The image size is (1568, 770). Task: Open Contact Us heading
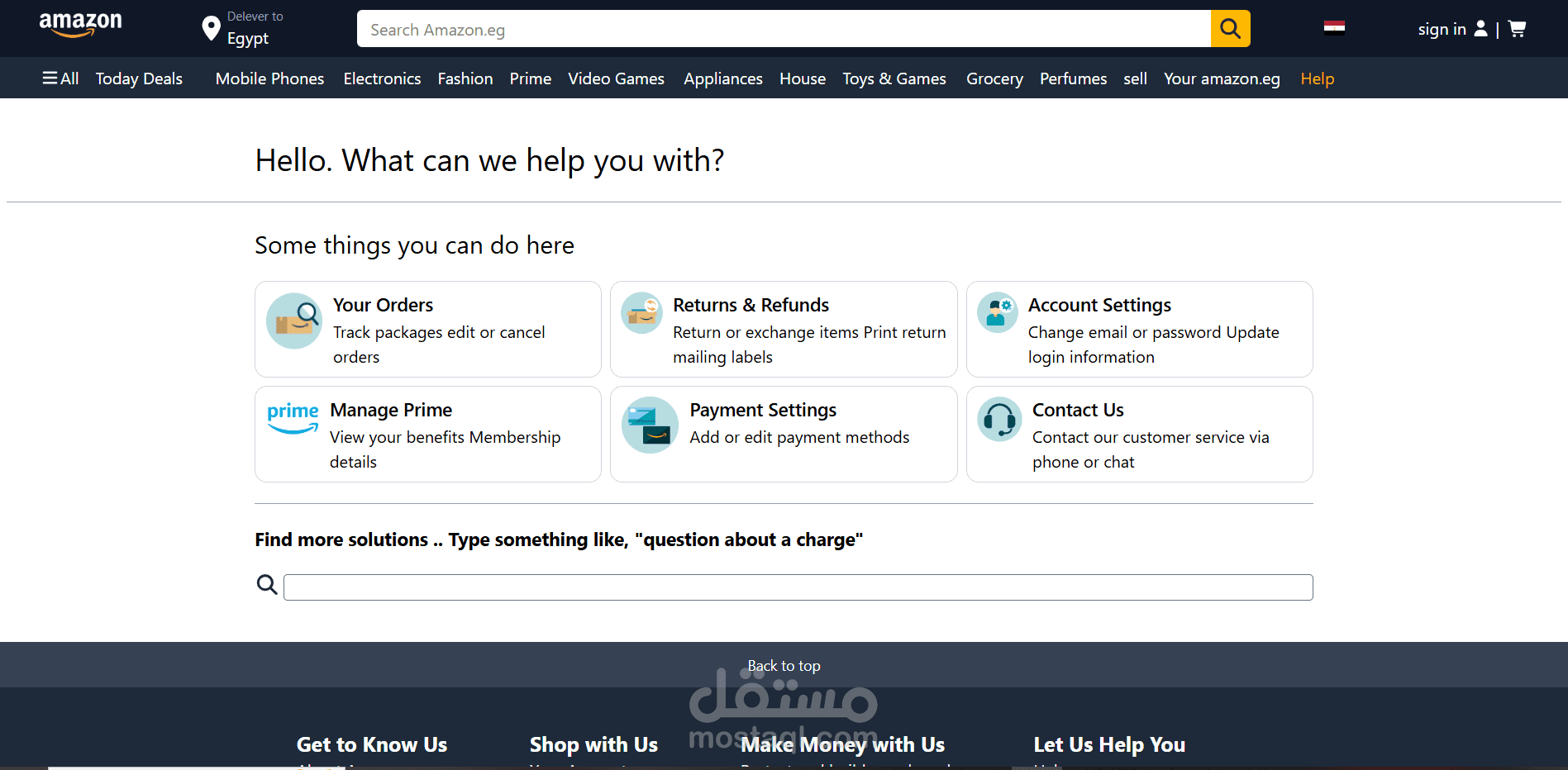1078,410
